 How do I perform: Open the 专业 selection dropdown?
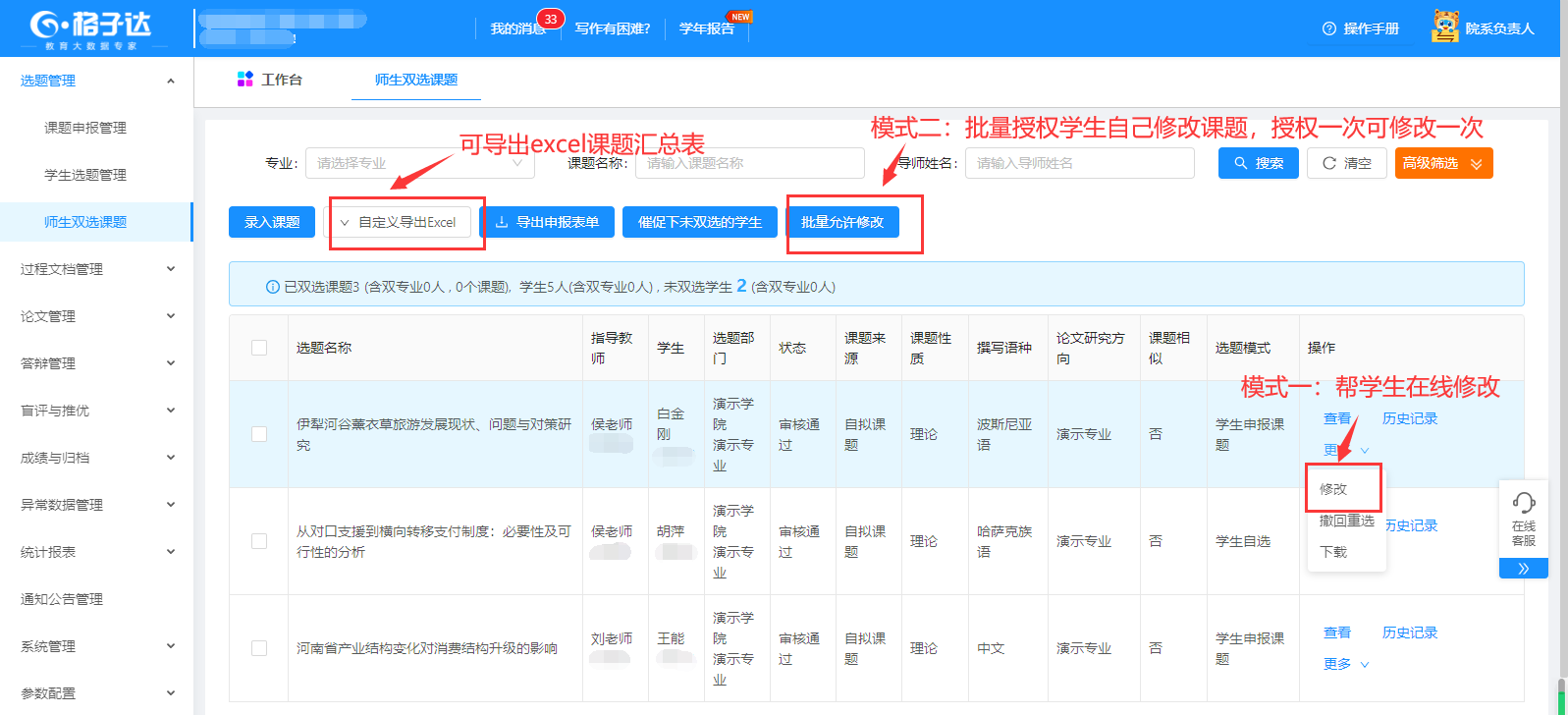[419, 163]
